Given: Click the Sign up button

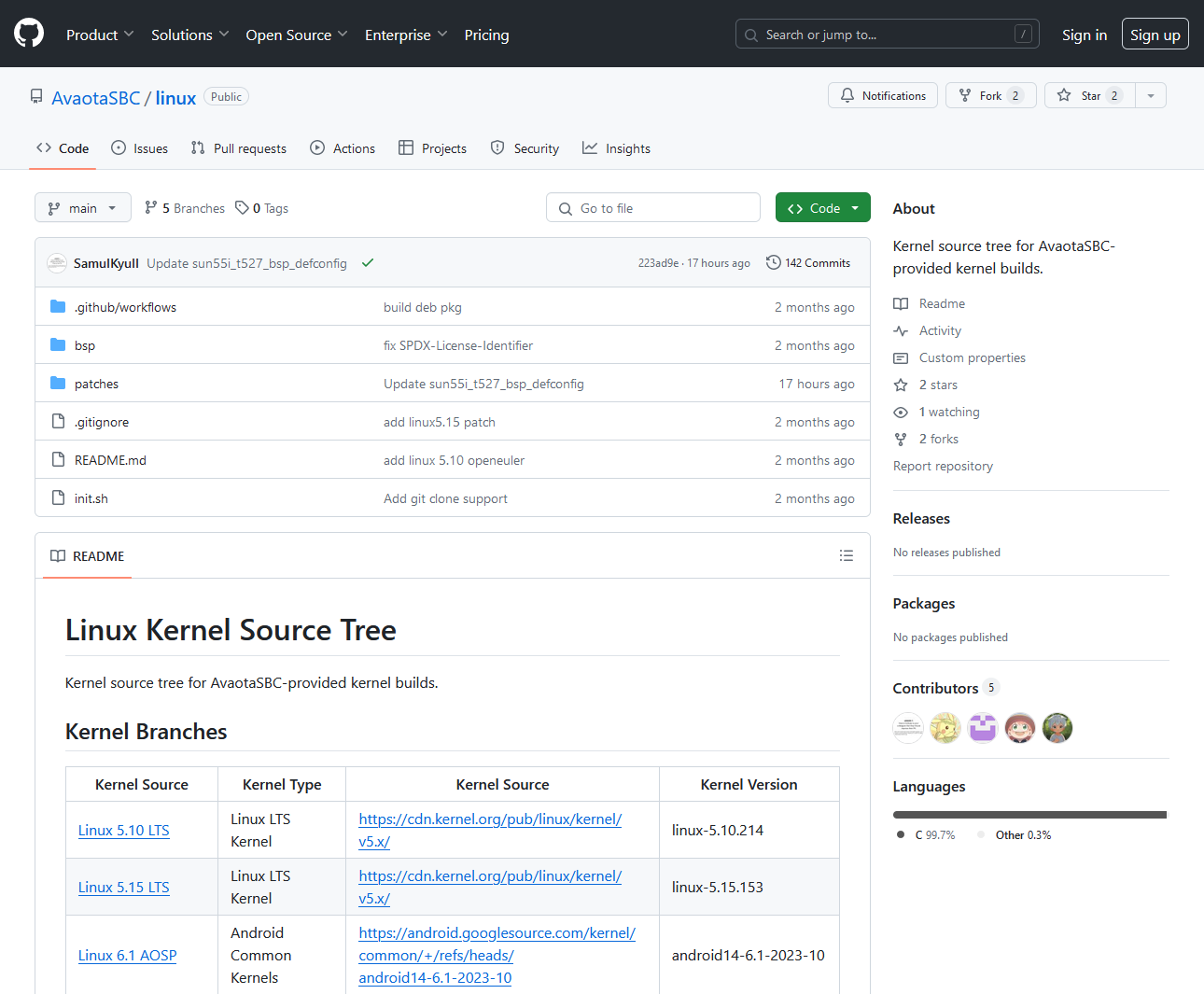Looking at the screenshot, I should click(1155, 35).
